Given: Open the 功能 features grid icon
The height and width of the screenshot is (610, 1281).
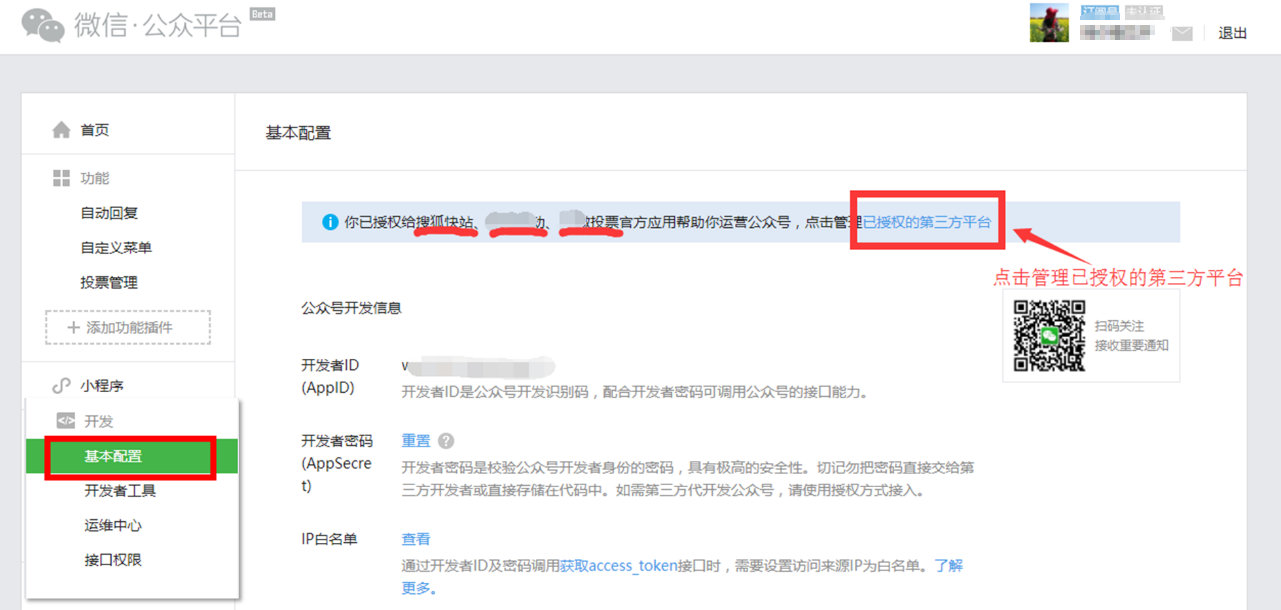Looking at the screenshot, I should pyautogui.click(x=61, y=177).
